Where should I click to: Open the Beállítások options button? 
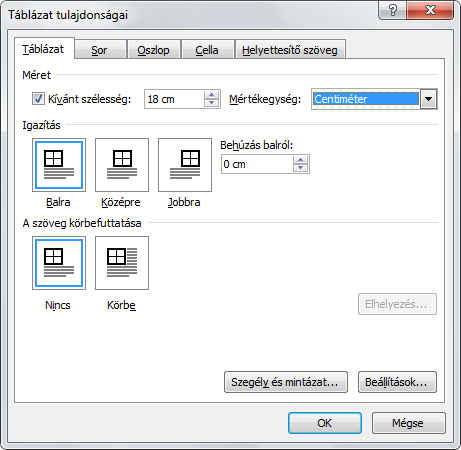click(x=397, y=382)
